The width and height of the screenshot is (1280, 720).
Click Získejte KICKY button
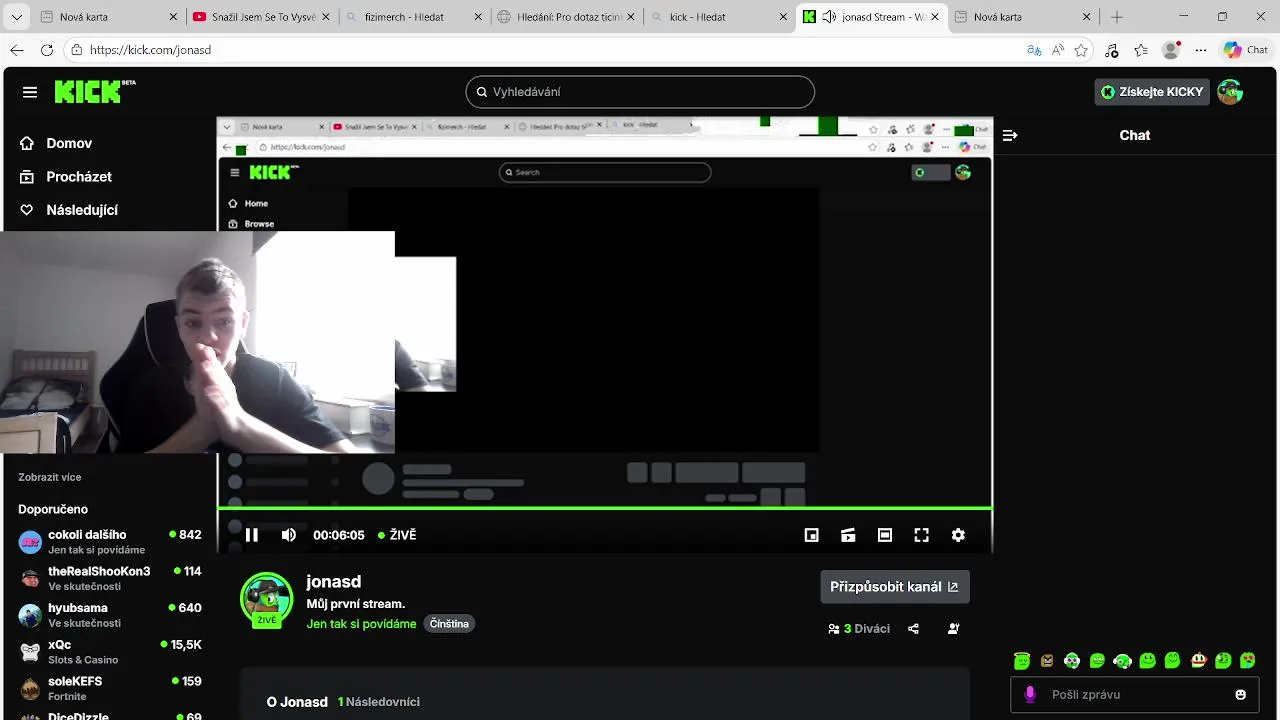pyautogui.click(x=1152, y=92)
